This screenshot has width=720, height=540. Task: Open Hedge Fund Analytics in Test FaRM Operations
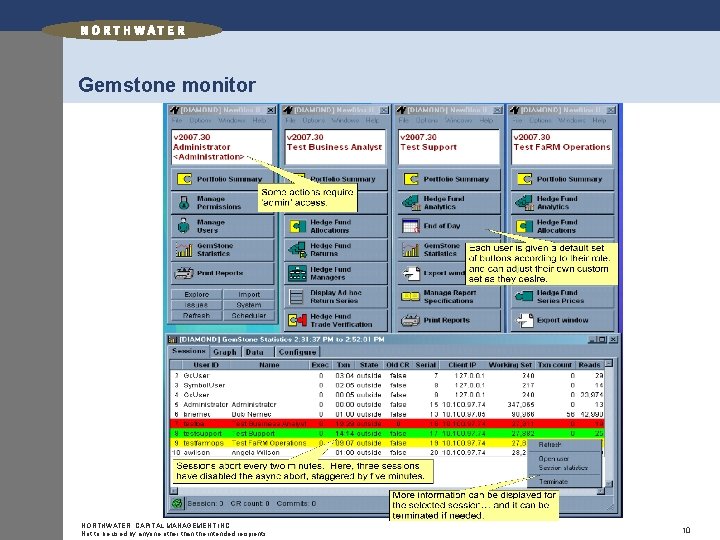point(562,203)
